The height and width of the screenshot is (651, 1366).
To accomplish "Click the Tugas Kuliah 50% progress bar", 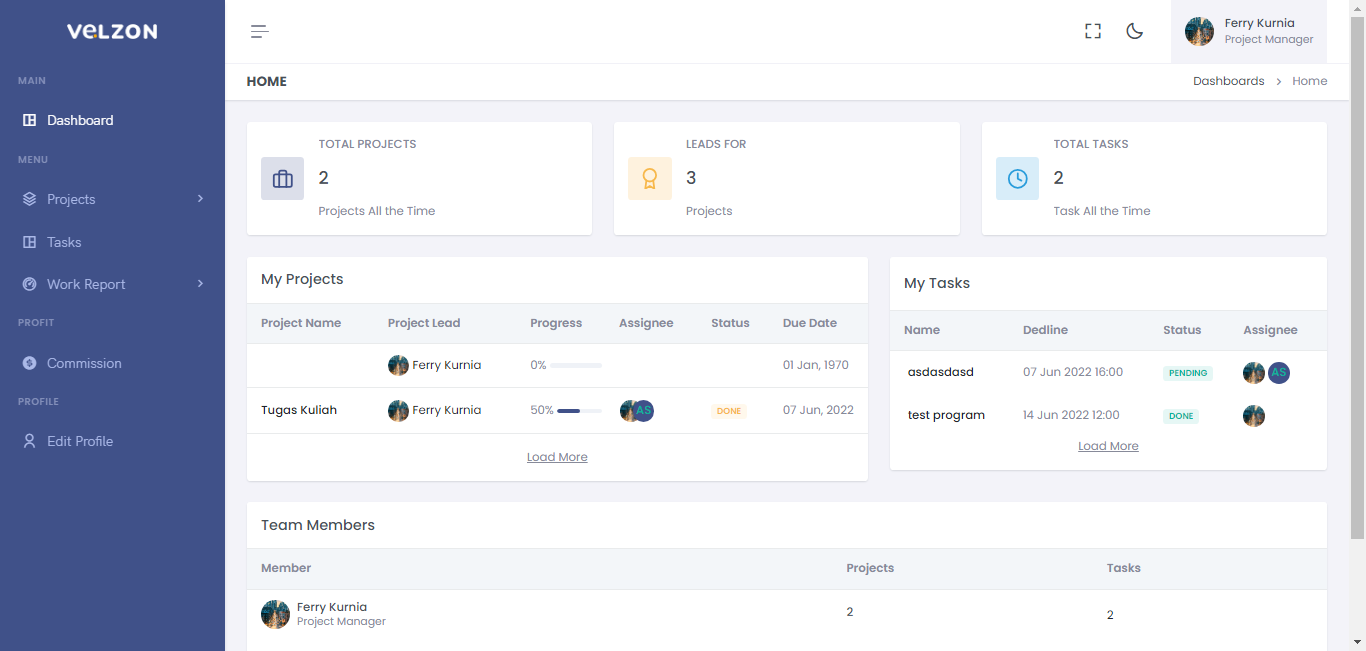I will (579, 411).
